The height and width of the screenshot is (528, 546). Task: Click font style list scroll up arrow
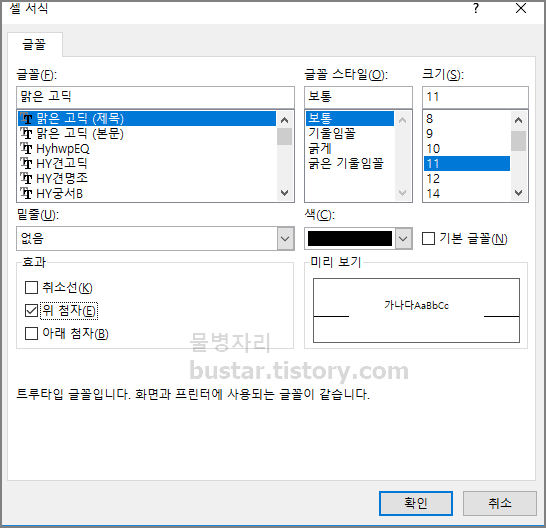pos(403,120)
